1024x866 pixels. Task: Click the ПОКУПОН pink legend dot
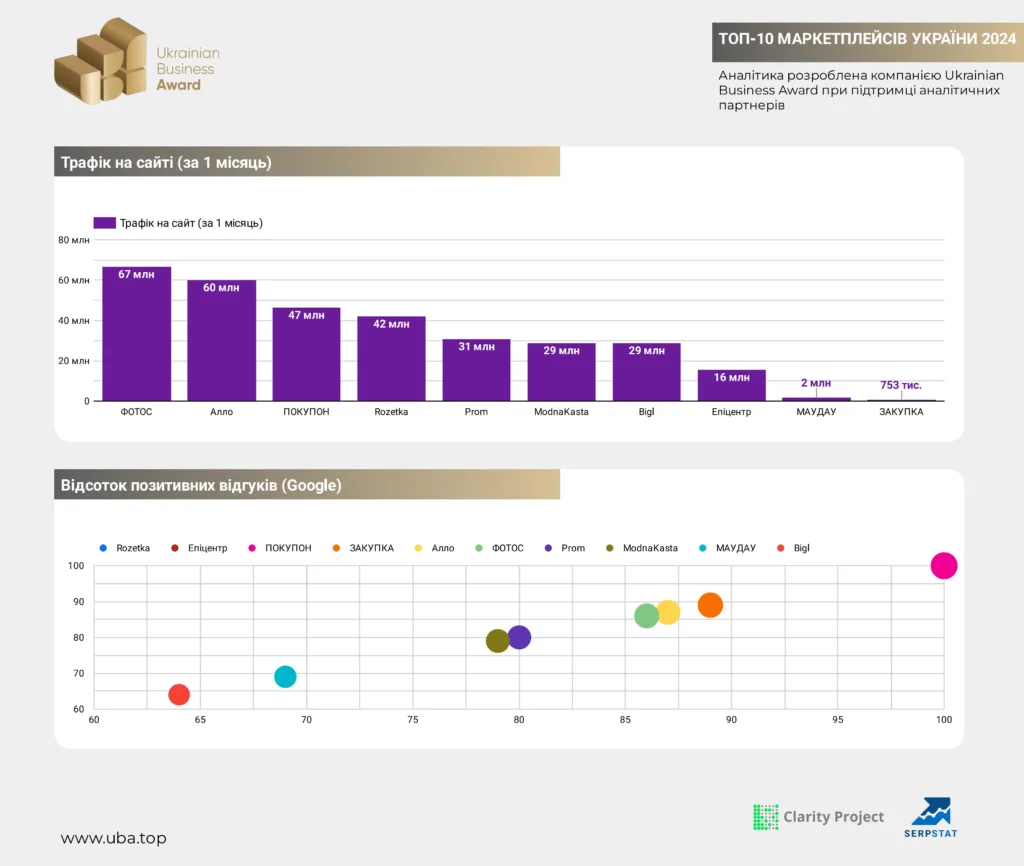(x=252, y=548)
